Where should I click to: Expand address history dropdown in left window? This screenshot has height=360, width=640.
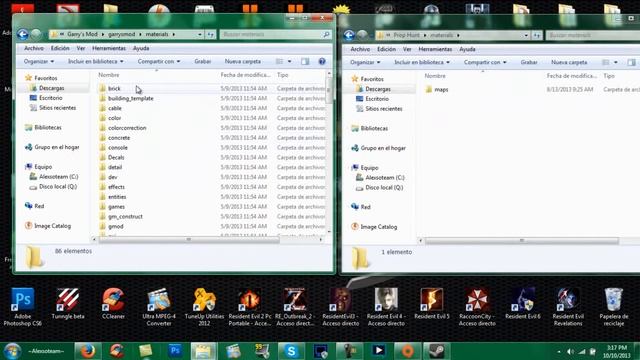(200, 35)
